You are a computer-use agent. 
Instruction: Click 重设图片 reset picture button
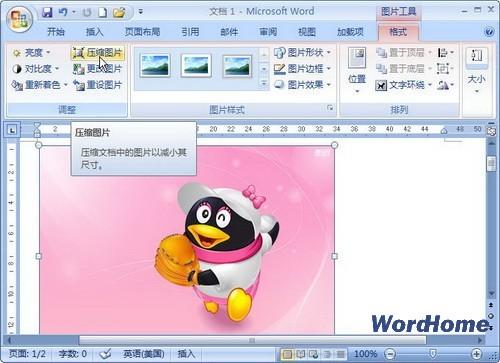98,85
